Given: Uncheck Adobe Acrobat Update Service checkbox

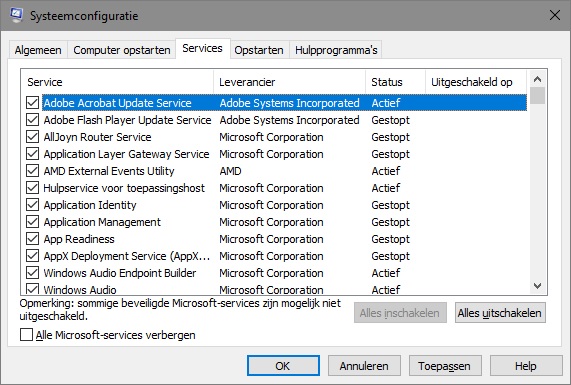Looking at the screenshot, I should point(32,103).
